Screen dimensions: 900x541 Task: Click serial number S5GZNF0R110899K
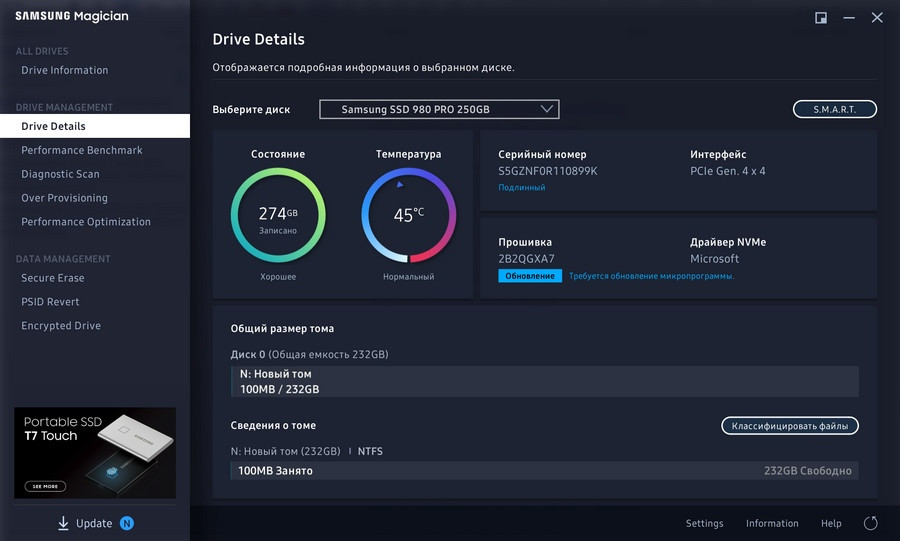[x=548, y=171]
